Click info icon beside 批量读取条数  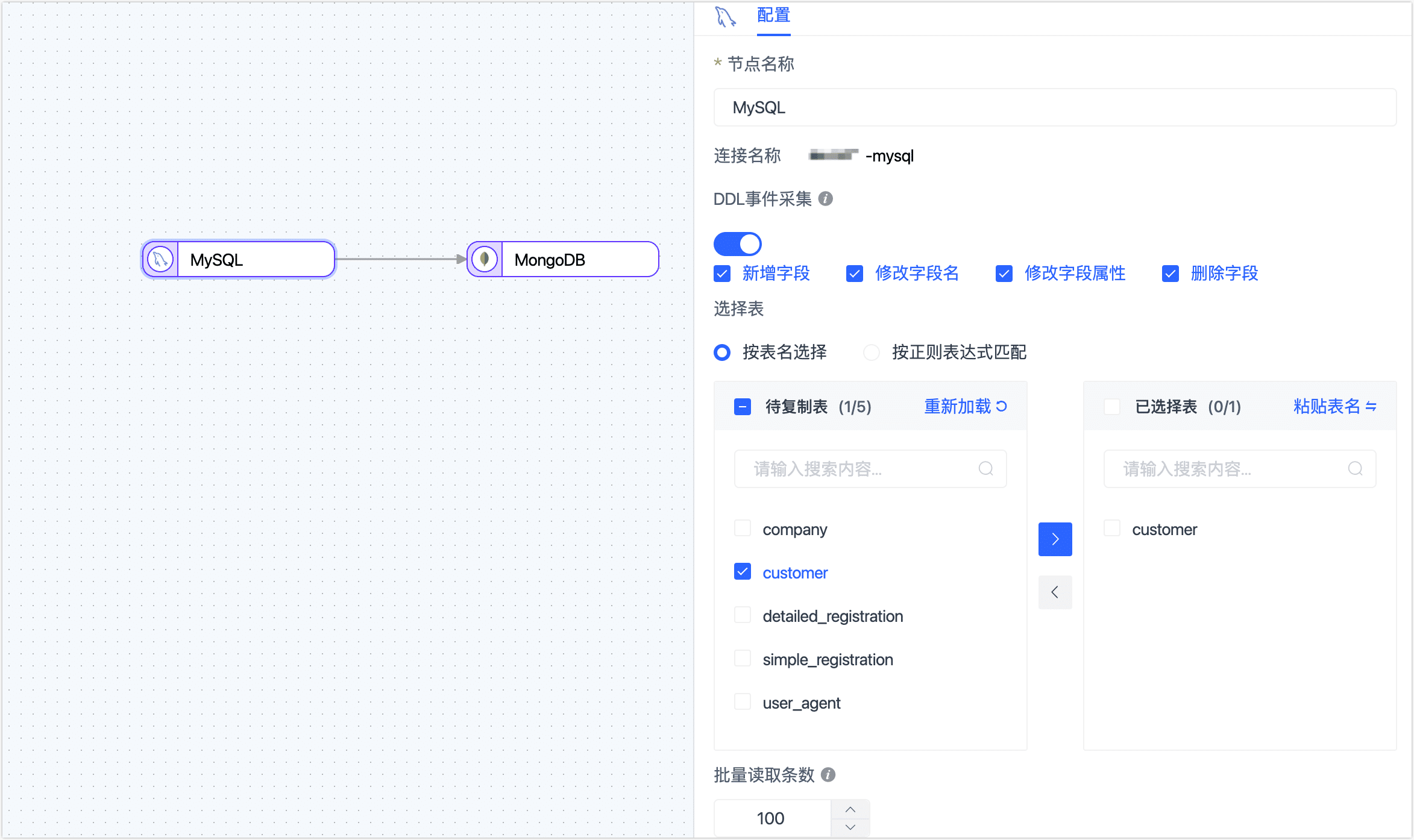coord(828,775)
